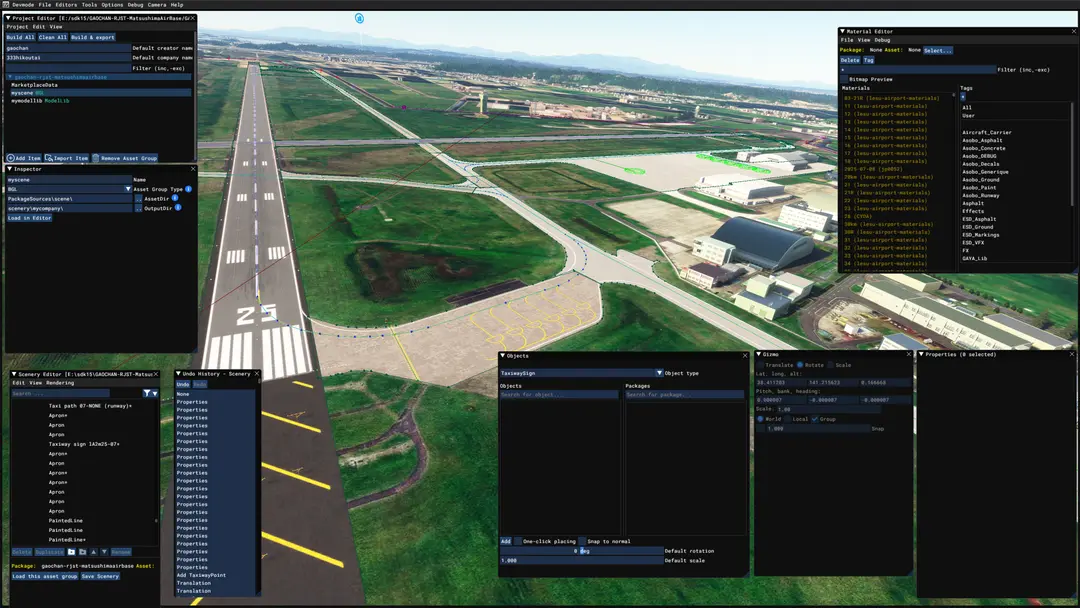Click the Import Item button in Project Editor
This screenshot has width=1080, height=608.
click(x=67, y=158)
